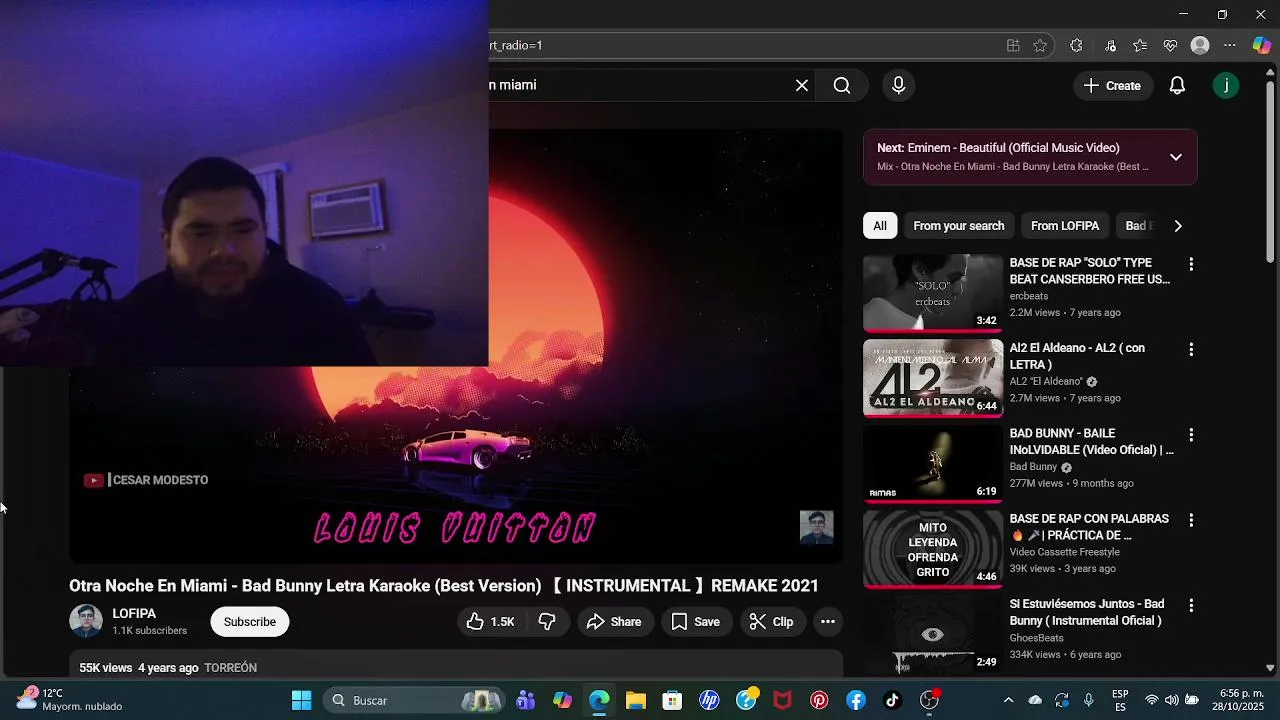Image resolution: width=1280 pixels, height=720 pixels.
Task: Open the Windows Start menu
Action: [x=301, y=700]
